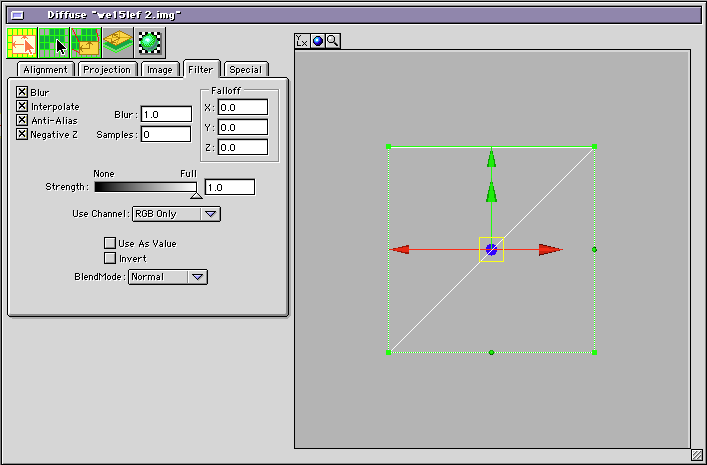Image resolution: width=707 pixels, height=465 pixels.
Task: Click the Samples input field
Action: 165,134
